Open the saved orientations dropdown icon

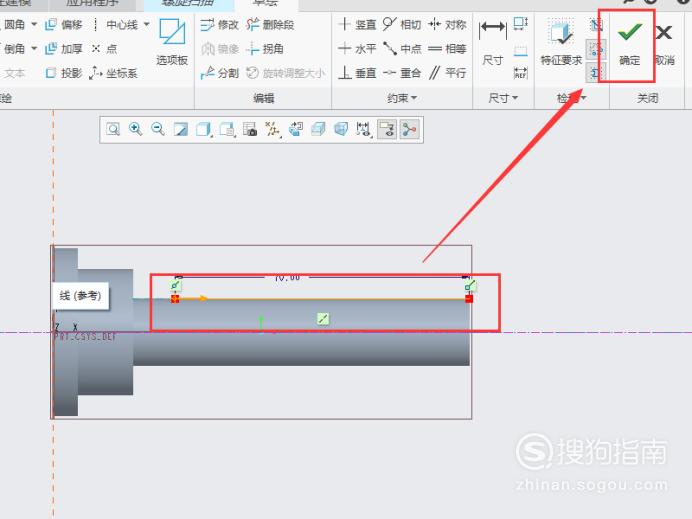pyautogui.click(x=227, y=129)
